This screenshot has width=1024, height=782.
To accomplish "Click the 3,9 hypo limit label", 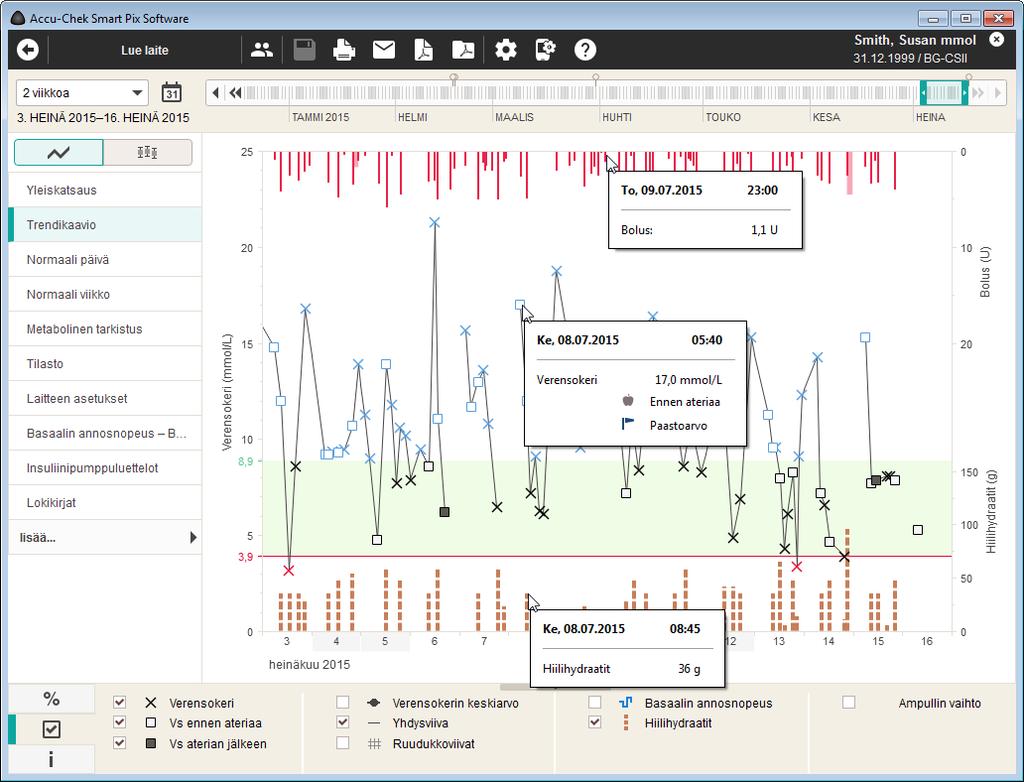I will (x=246, y=557).
